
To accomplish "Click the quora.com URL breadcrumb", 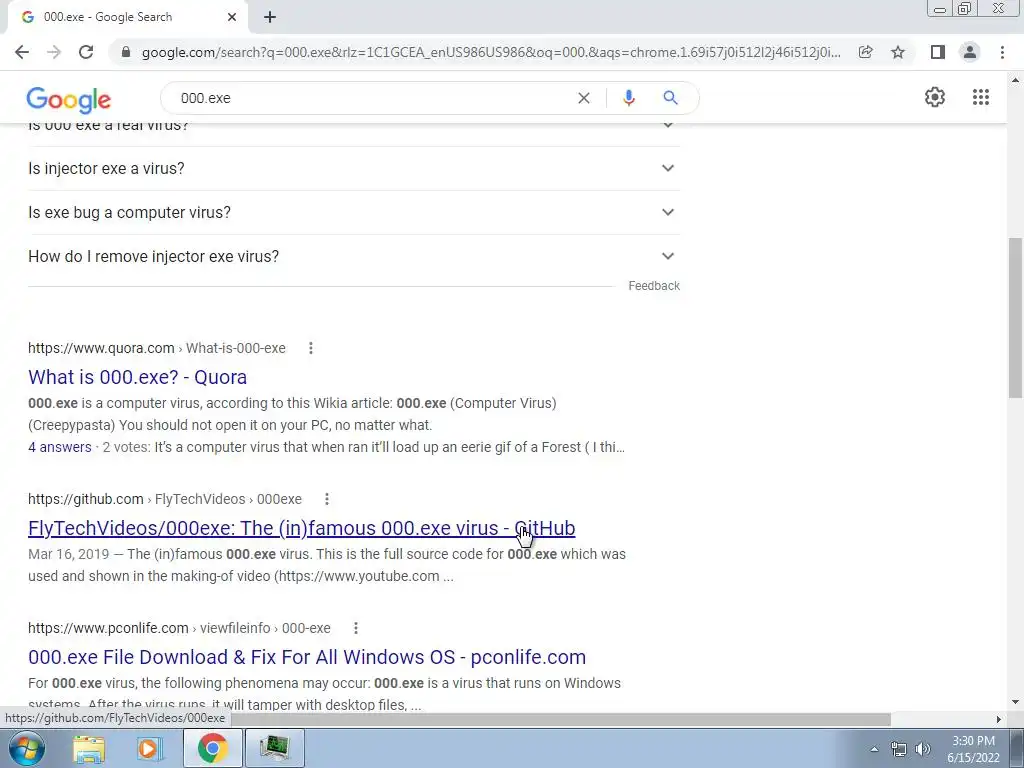I will click(x=157, y=348).
